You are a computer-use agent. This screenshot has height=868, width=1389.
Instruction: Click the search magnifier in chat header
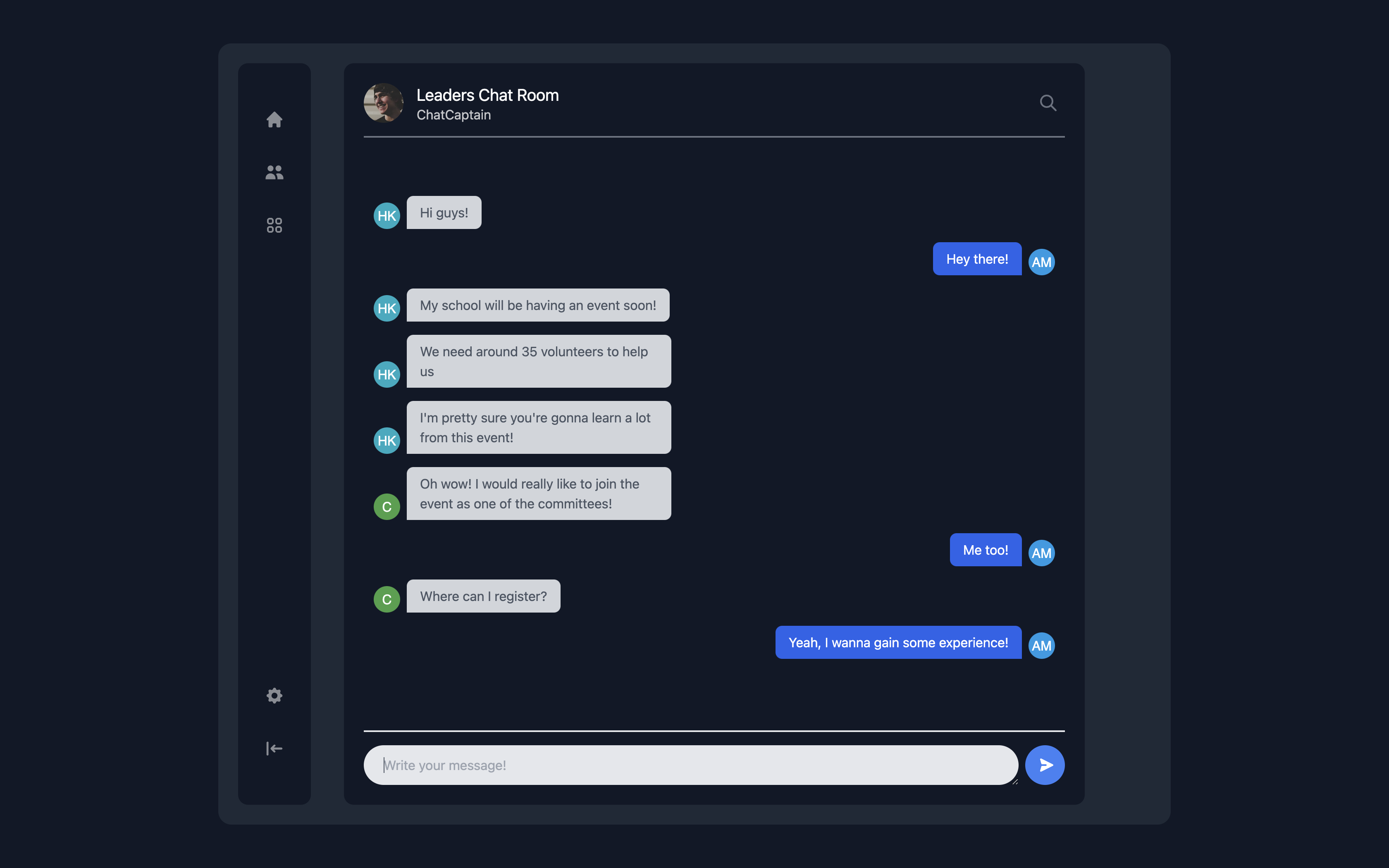pos(1048,103)
